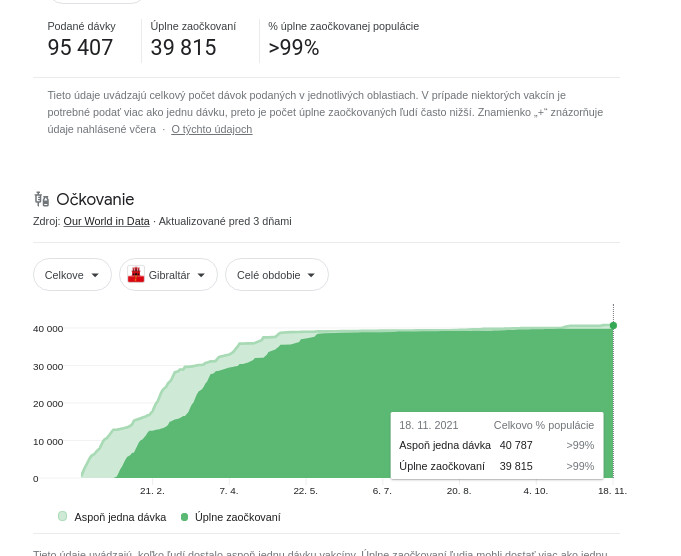This screenshot has height=556, width=681.
Task: Expand the Gibraltár region dropdown
Action: (x=169, y=275)
